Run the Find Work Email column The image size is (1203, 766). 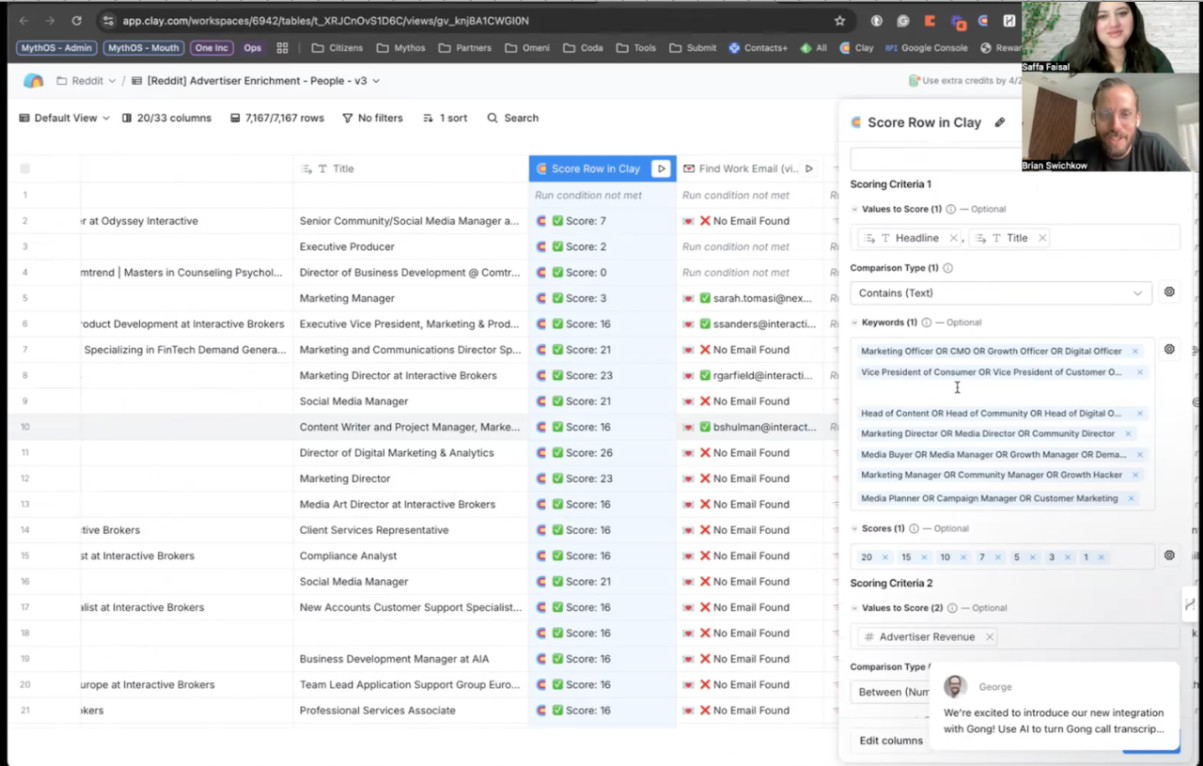point(809,169)
